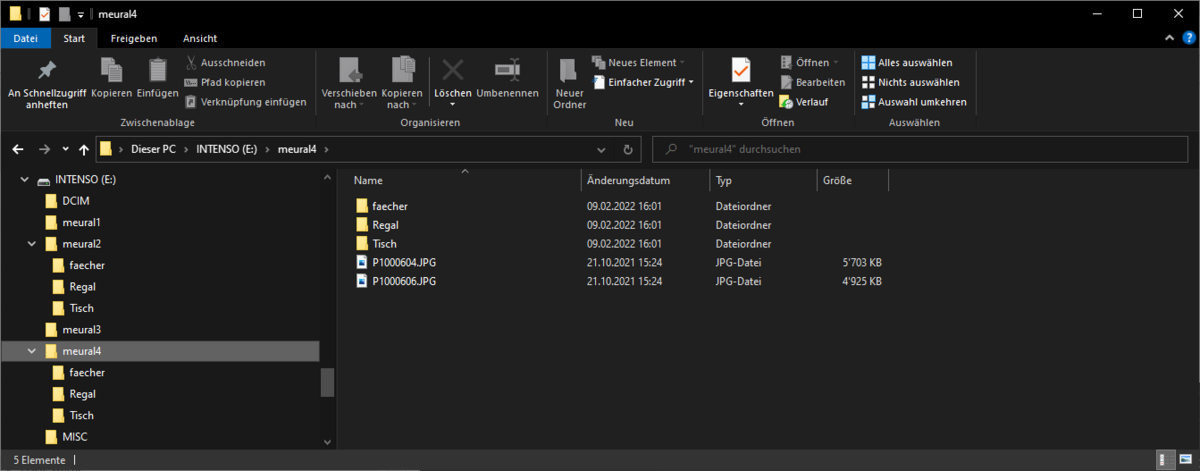The width and height of the screenshot is (1200, 471).
Task: Switch to large thumbnails view in status bar
Action: [x=1186, y=460]
